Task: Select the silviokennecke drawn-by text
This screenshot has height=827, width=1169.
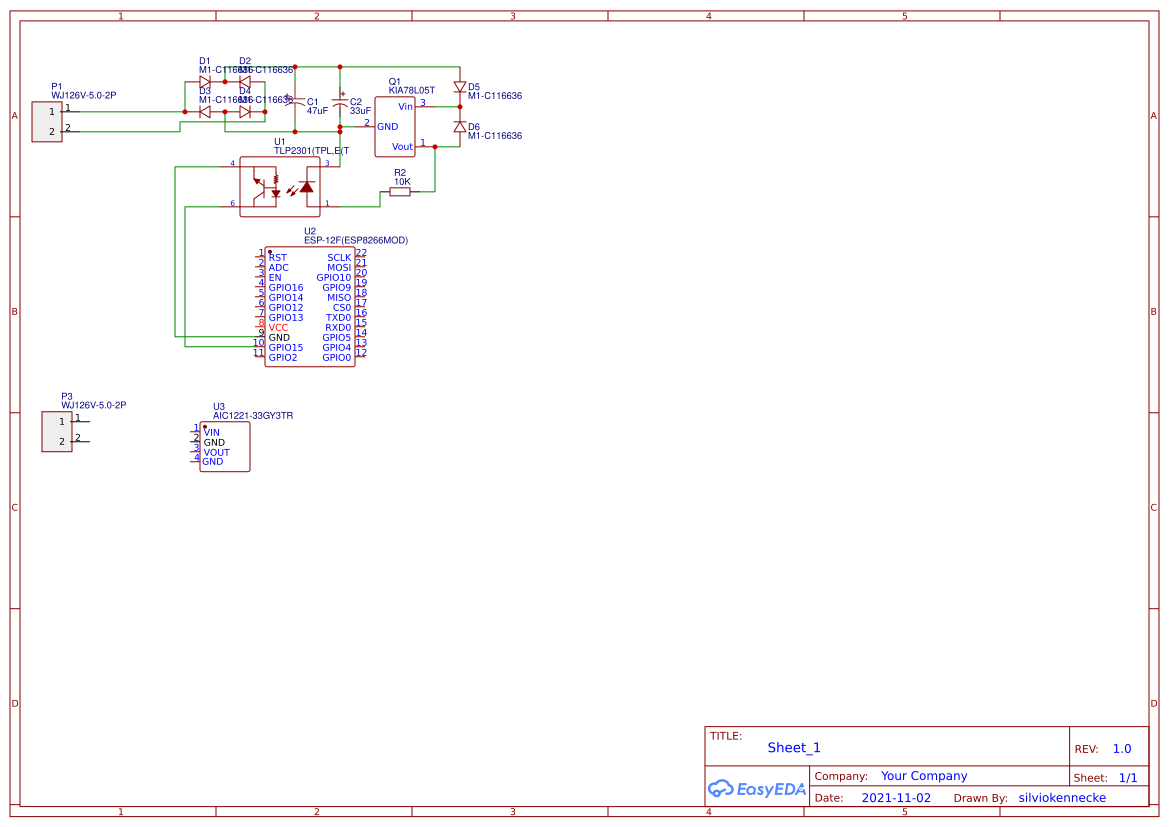Action: (1062, 797)
